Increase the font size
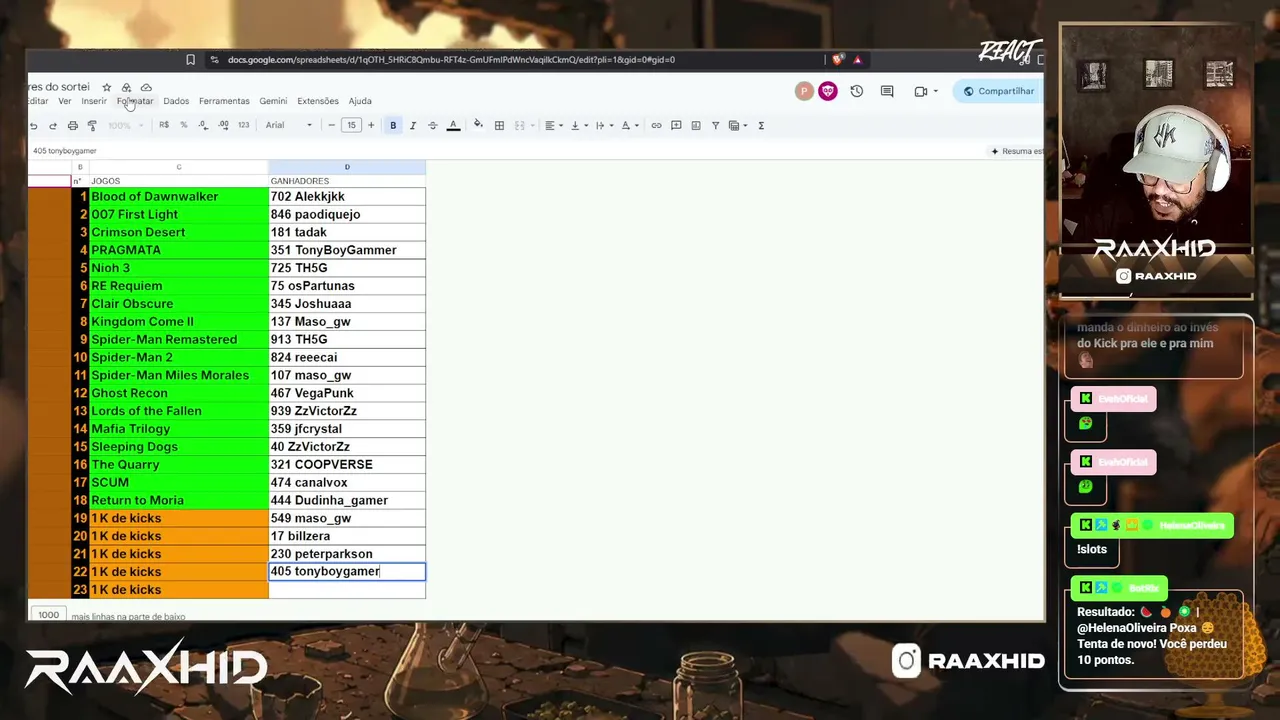Screen dimensions: 1280x720 click(371, 126)
